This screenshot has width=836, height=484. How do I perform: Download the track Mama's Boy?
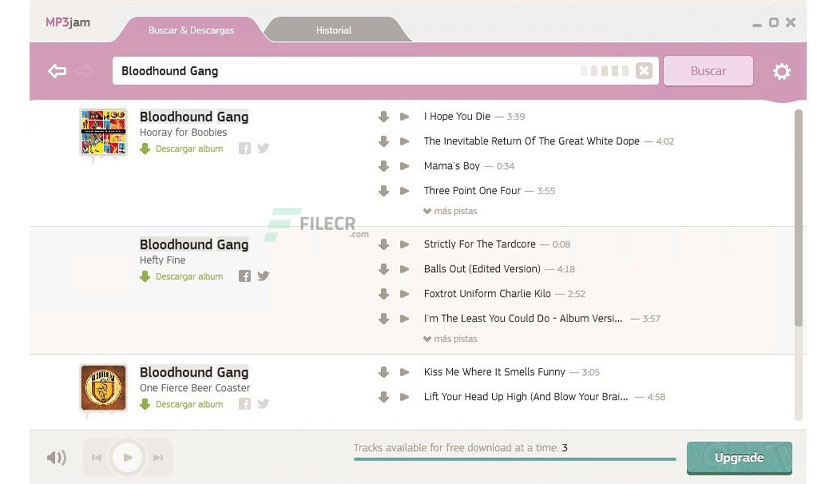coord(383,166)
